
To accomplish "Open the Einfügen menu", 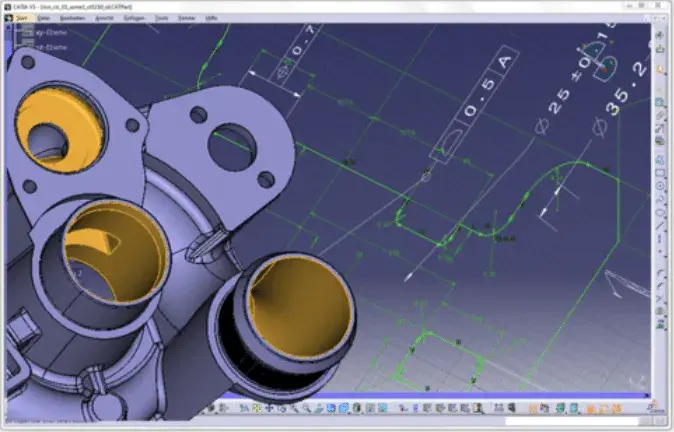I will coord(134,18).
